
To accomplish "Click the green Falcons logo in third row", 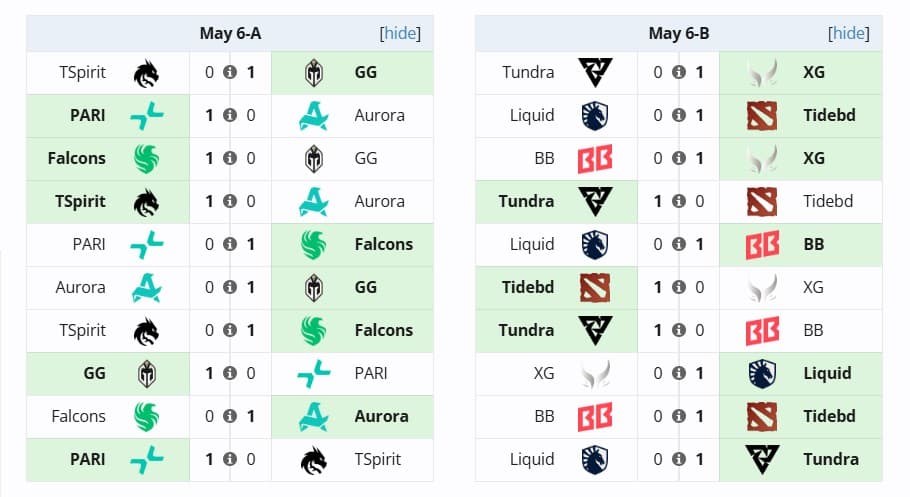I will coord(147,158).
